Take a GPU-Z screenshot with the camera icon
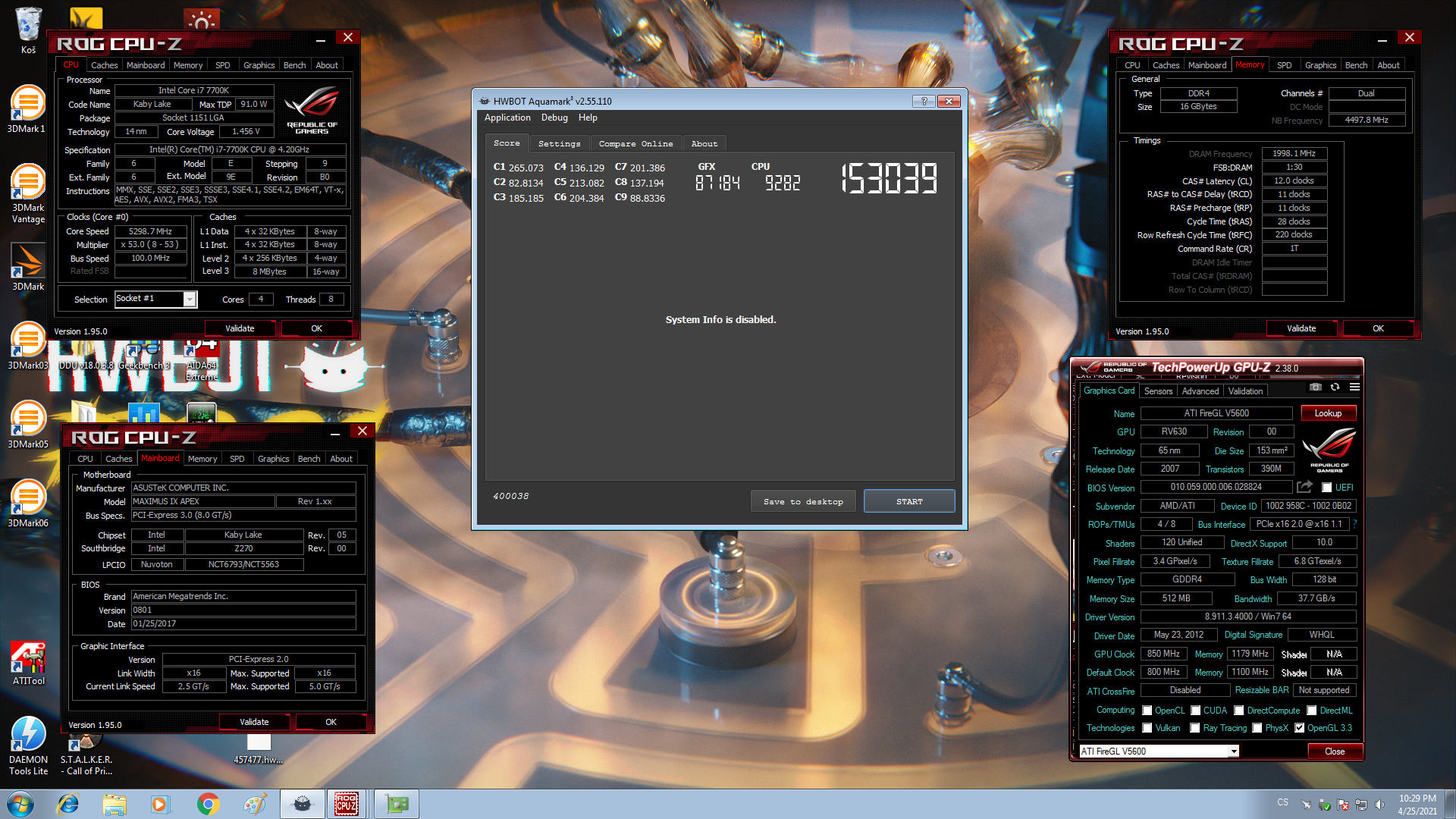The width and height of the screenshot is (1456, 819). click(1316, 388)
